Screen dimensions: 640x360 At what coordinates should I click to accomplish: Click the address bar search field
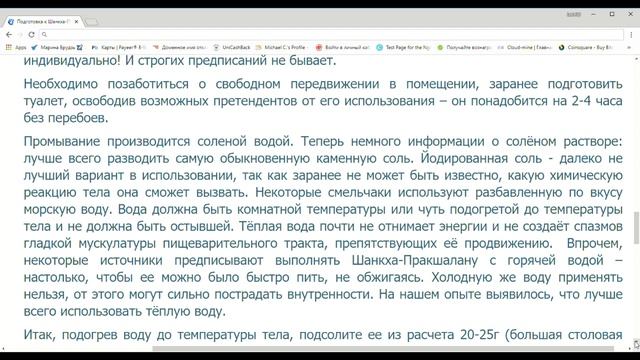coord(331,35)
